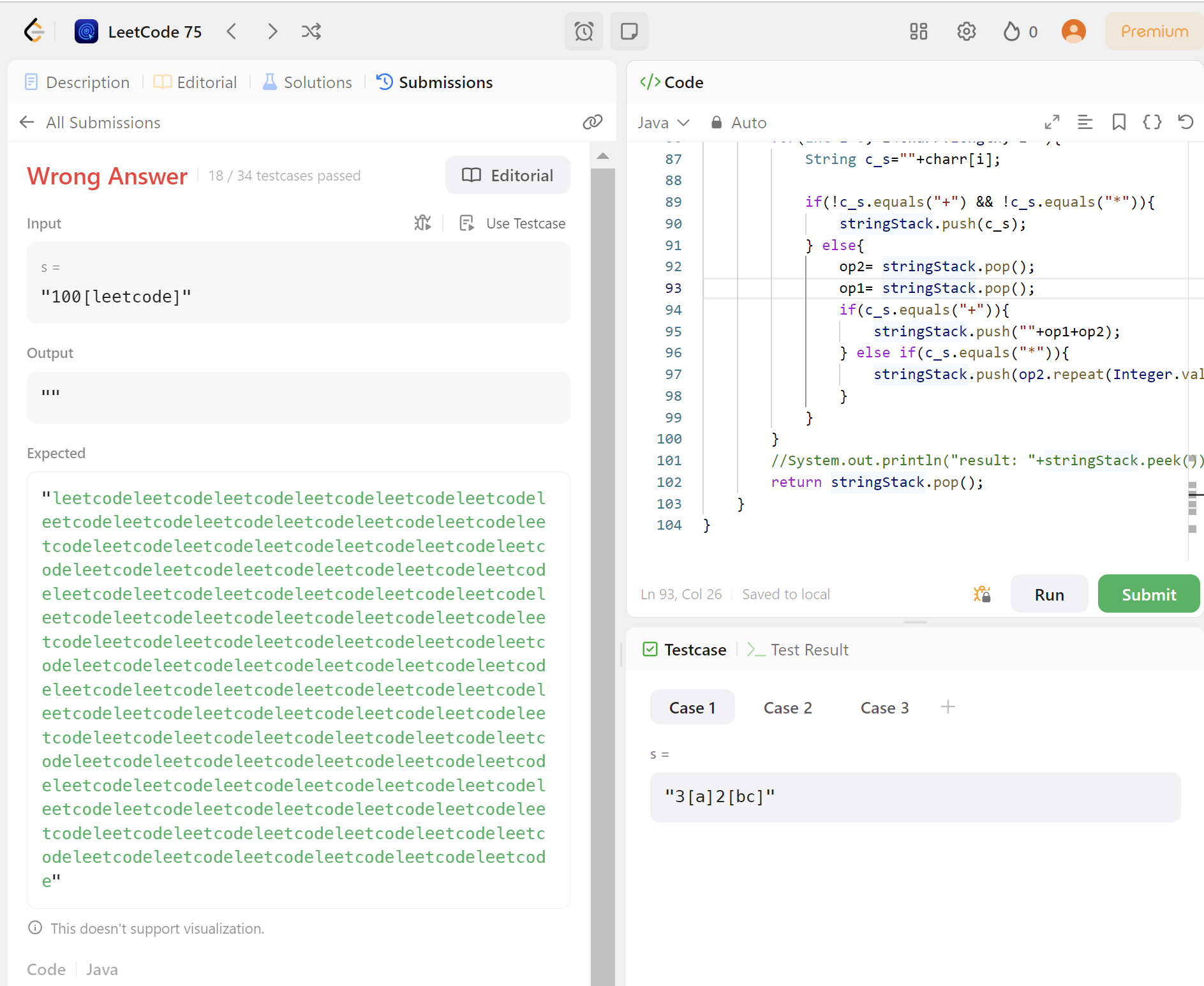Viewport: 1204px width, 986px height.
Task: Open the Submissions tab
Action: click(435, 82)
